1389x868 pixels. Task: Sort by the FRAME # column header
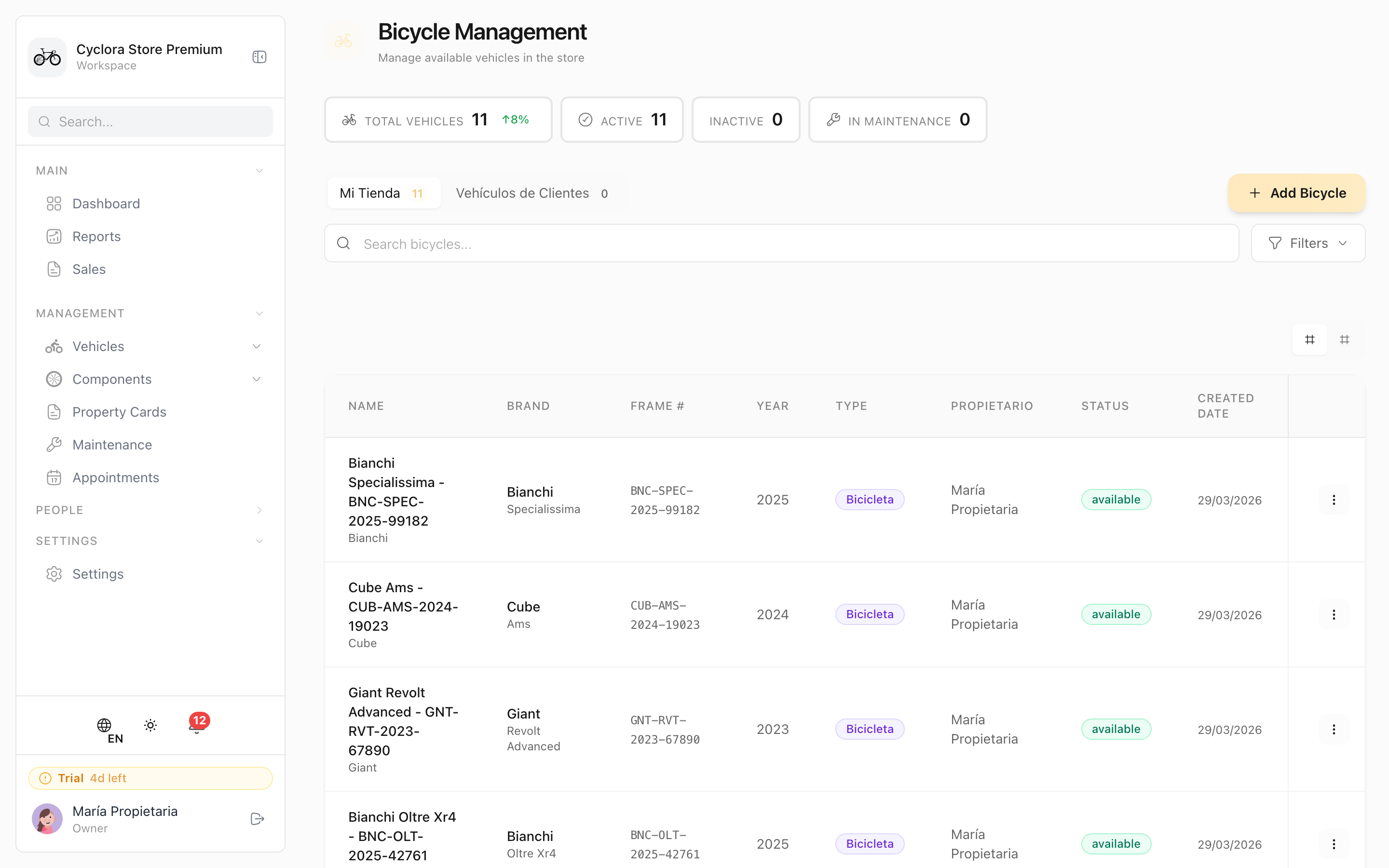[x=657, y=406]
